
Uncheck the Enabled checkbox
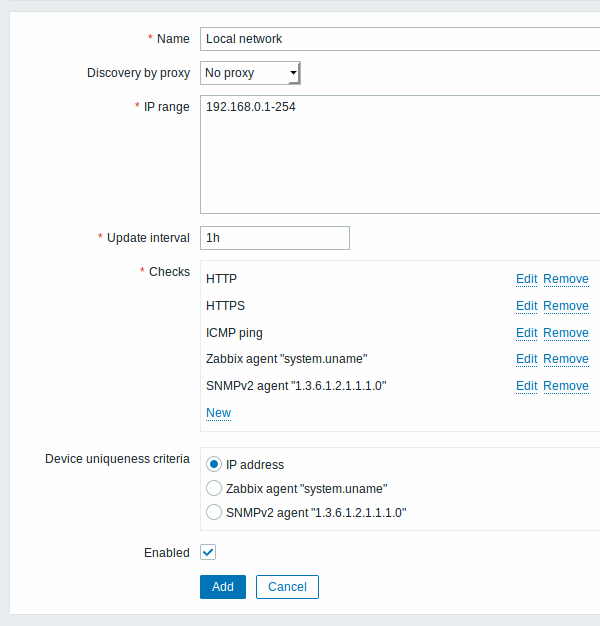(x=208, y=552)
